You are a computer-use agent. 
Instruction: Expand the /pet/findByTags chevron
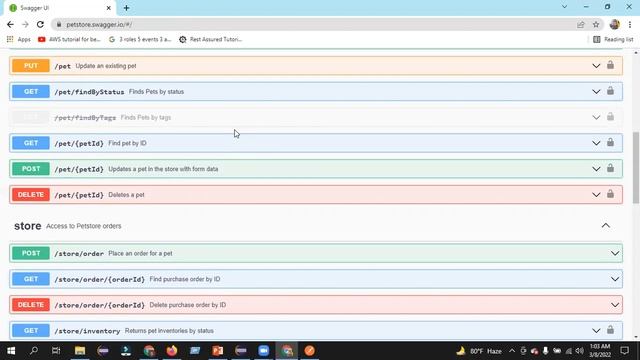tap(596, 118)
